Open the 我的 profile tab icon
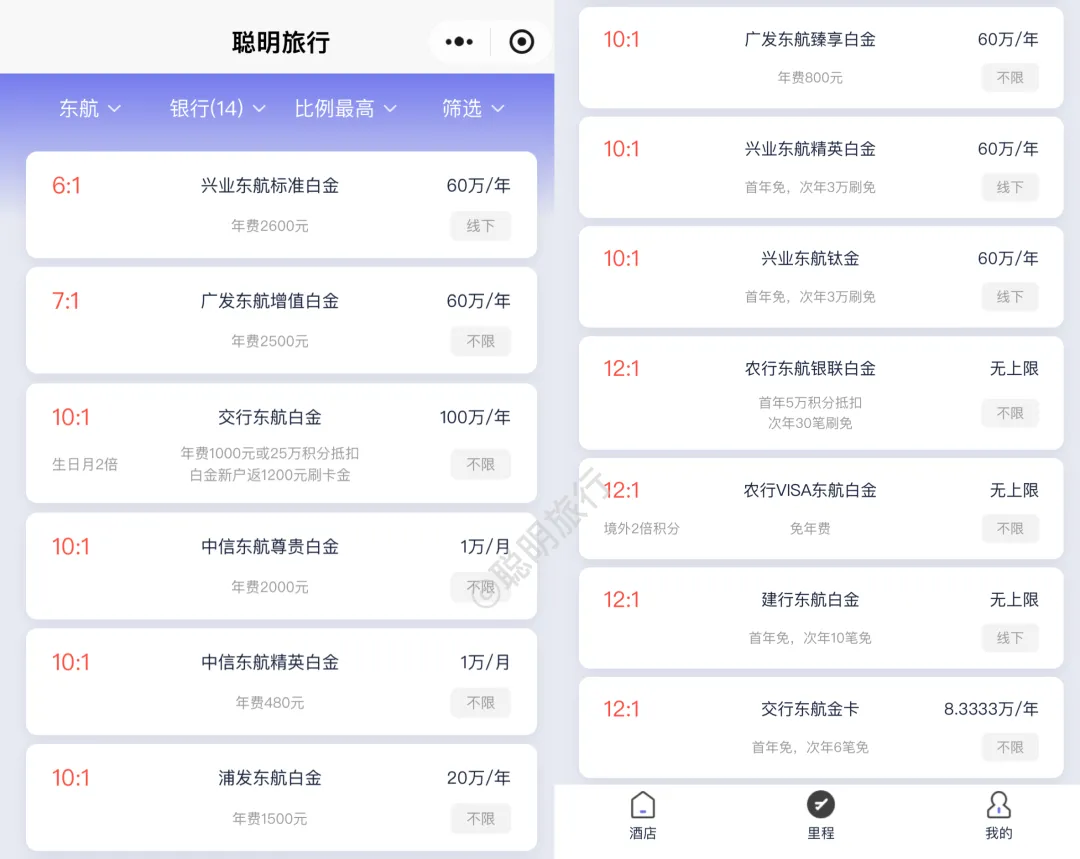1080x859 pixels. click(x=998, y=805)
